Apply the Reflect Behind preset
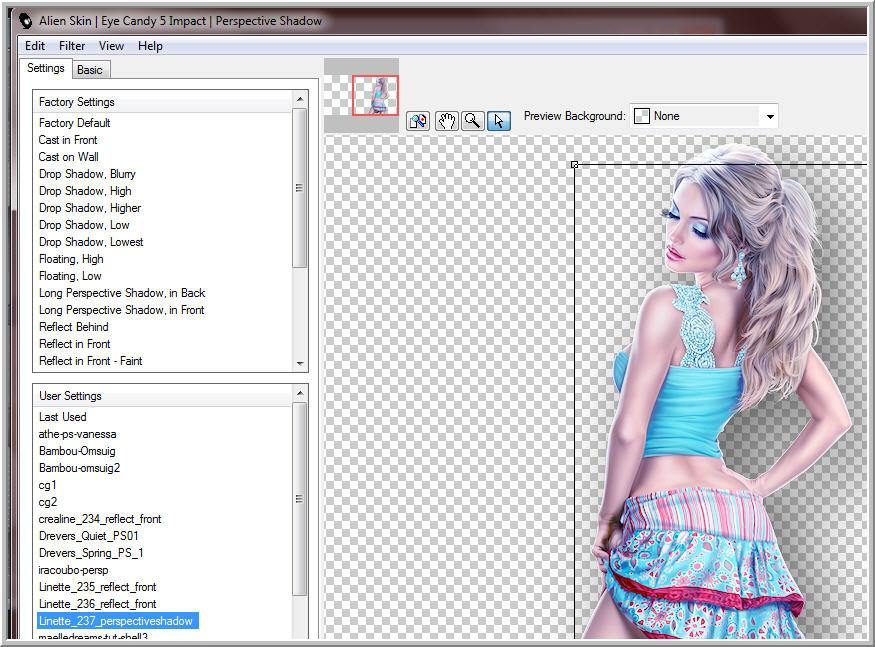 coord(74,327)
